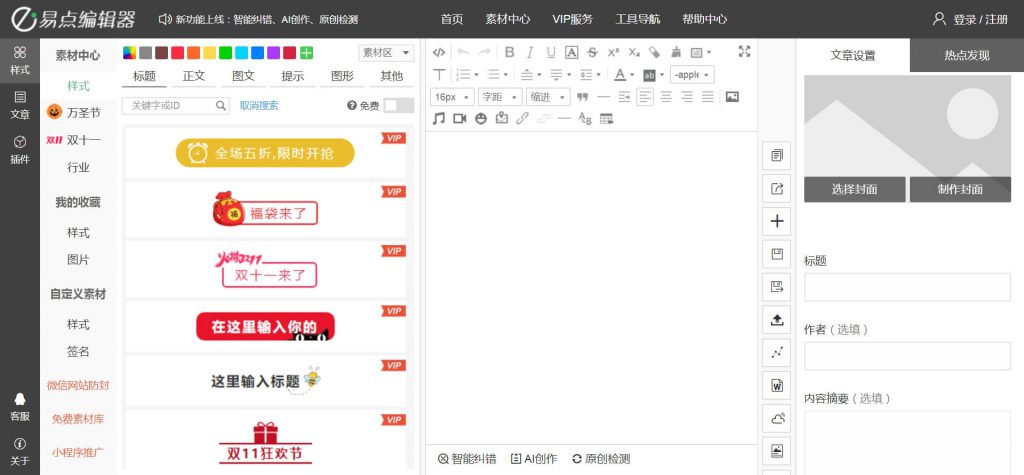Open the VIP服务 top menu

[572, 19]
